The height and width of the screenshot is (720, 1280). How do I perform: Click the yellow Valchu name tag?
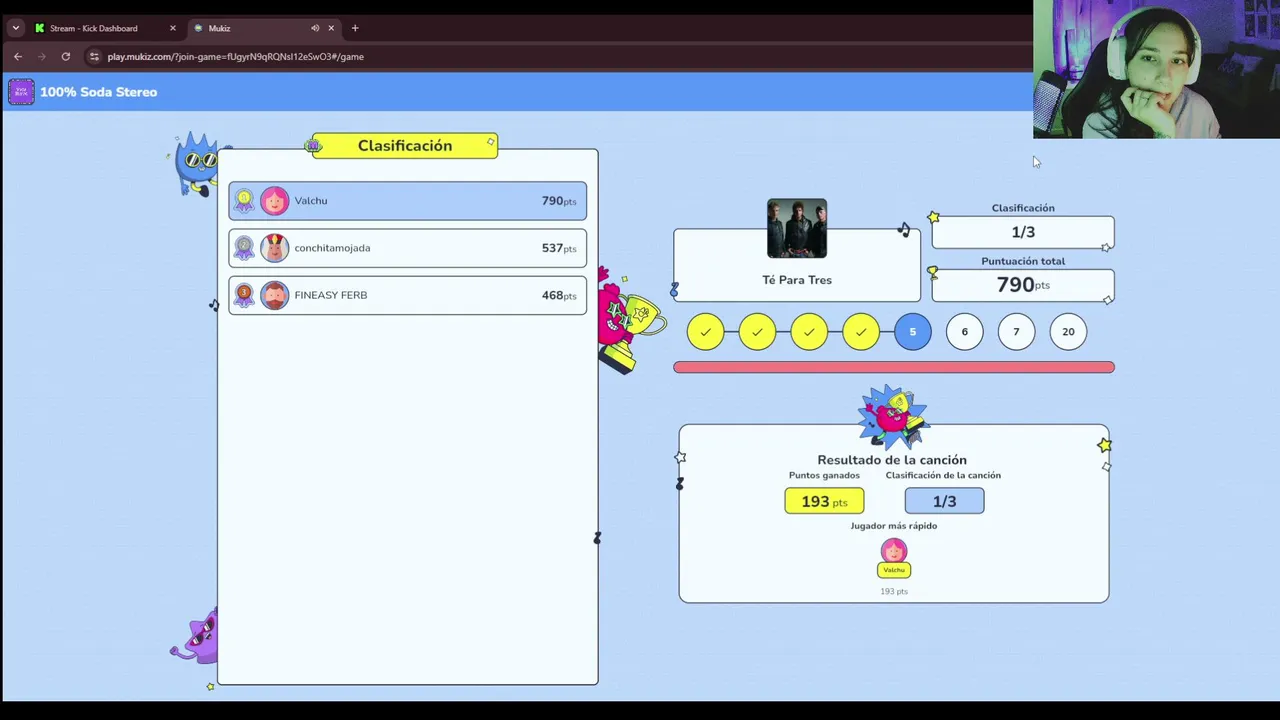[894, 570]
